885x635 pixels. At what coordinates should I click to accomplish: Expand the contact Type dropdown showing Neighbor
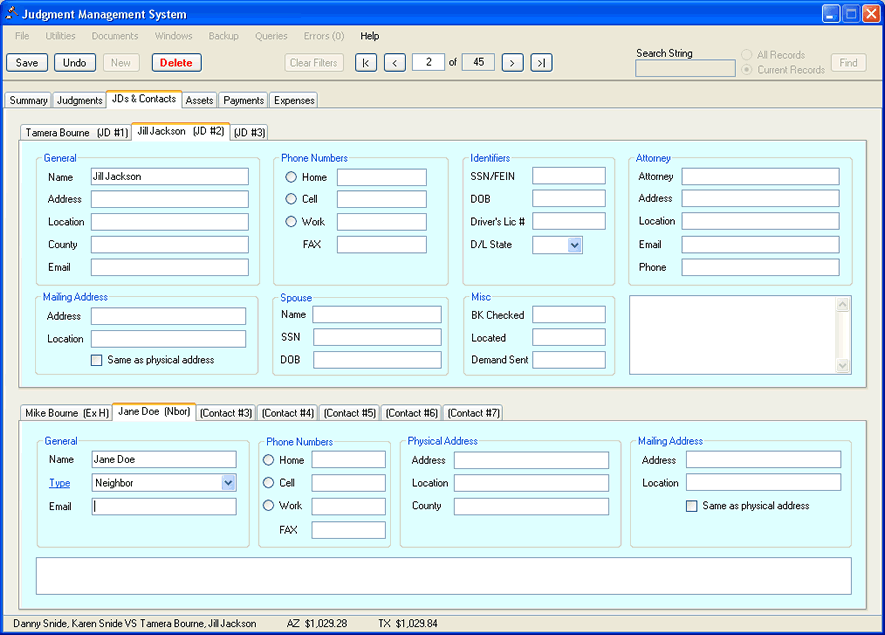point(228,483)
